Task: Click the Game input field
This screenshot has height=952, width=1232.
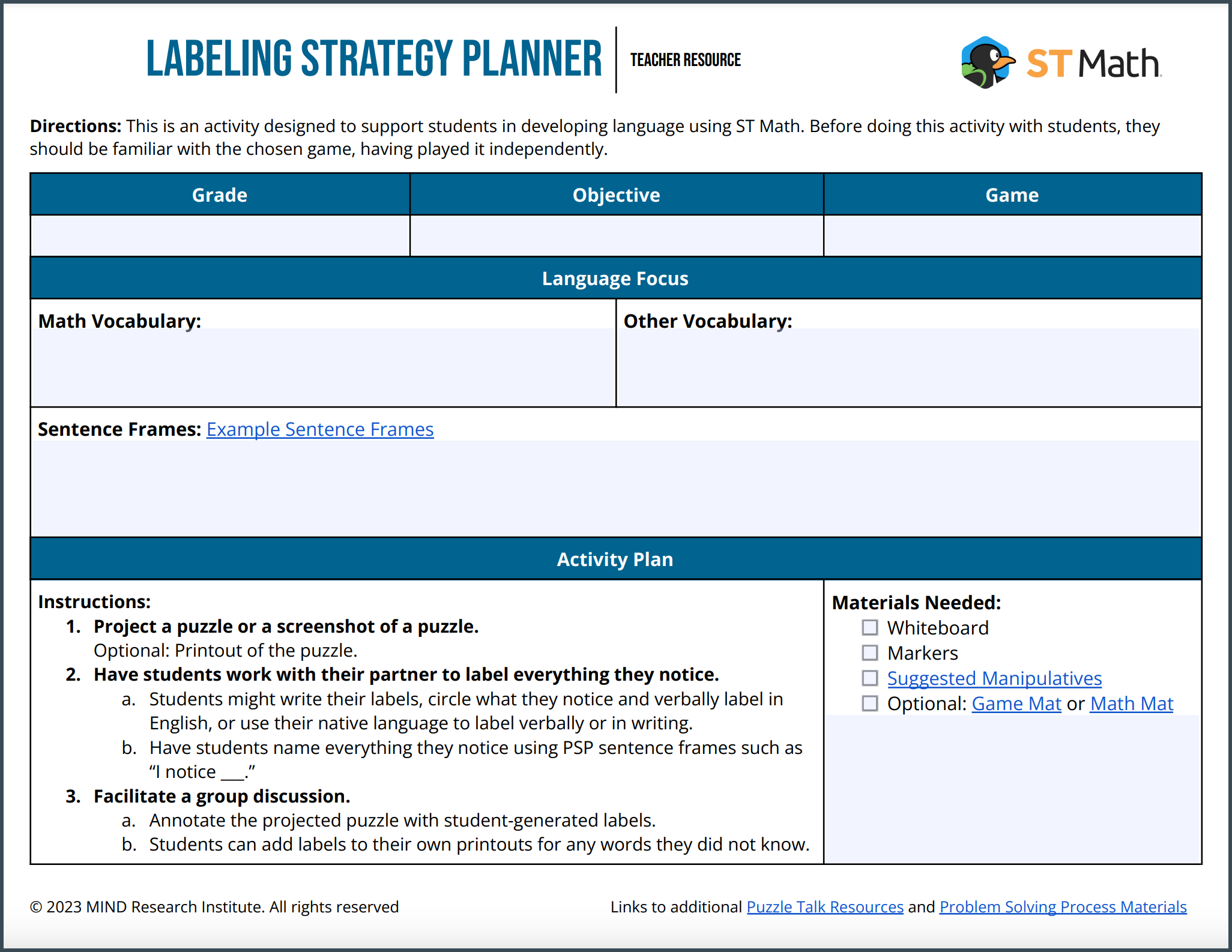Action: tap(1012, 236)
